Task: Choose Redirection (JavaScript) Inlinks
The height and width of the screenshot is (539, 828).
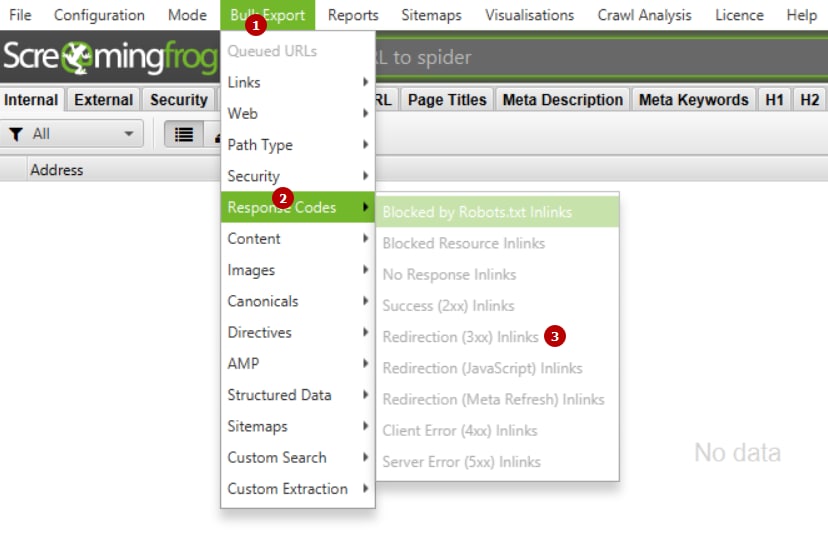Action: [x=497, y=367]
